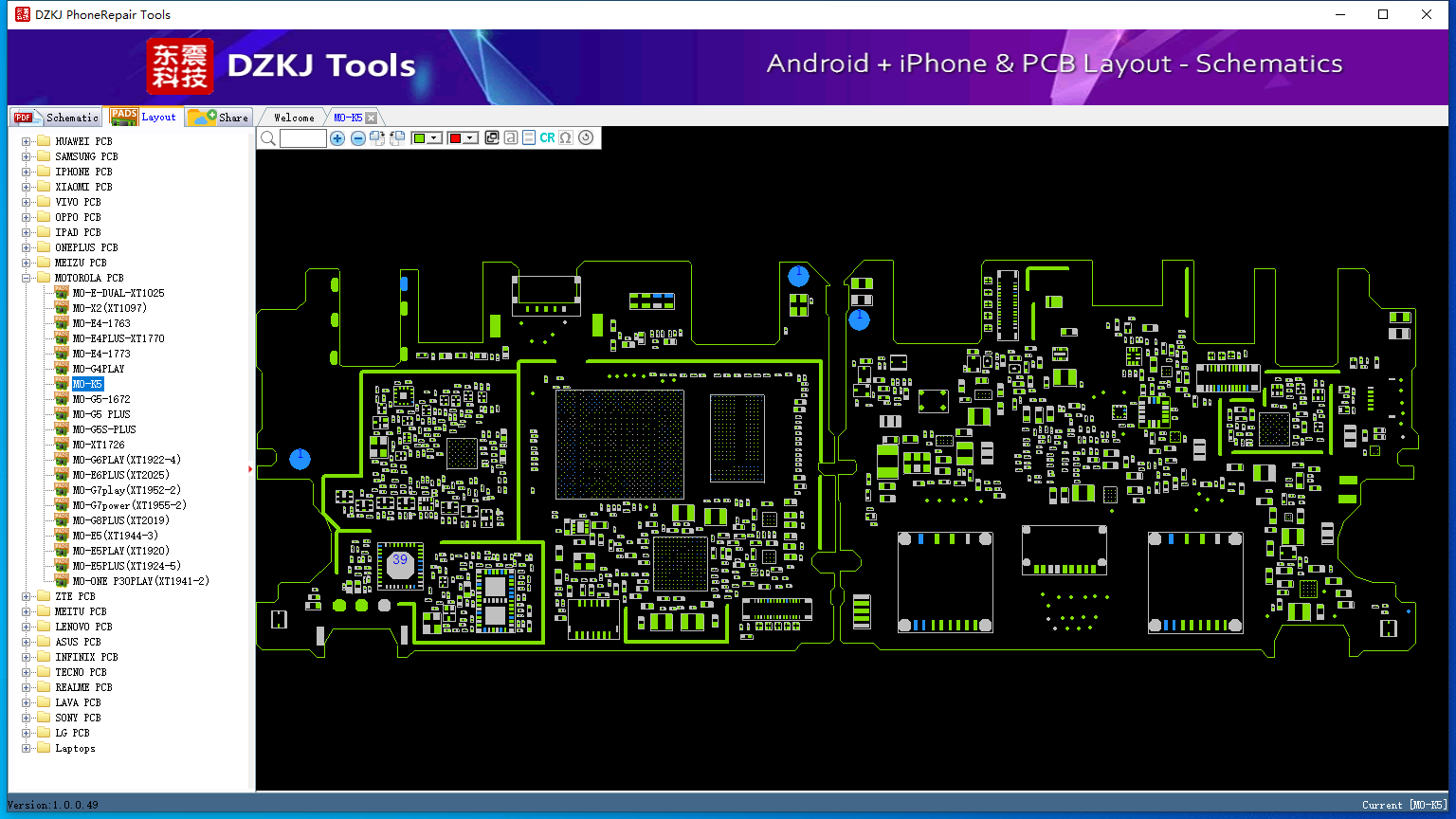Open the MO-XT1726 layout file
The image size is (1456, 819).
click(99, 445)
